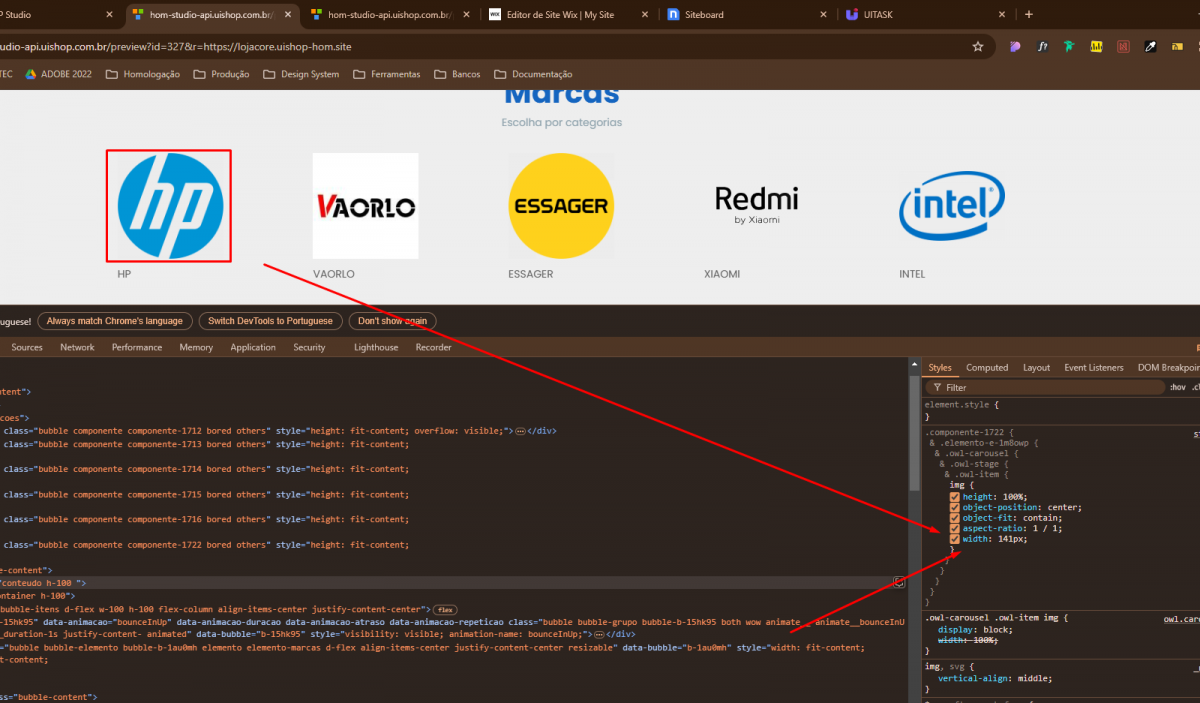
Task: Click the Intel brand logo
Action: tap(951, 206)
